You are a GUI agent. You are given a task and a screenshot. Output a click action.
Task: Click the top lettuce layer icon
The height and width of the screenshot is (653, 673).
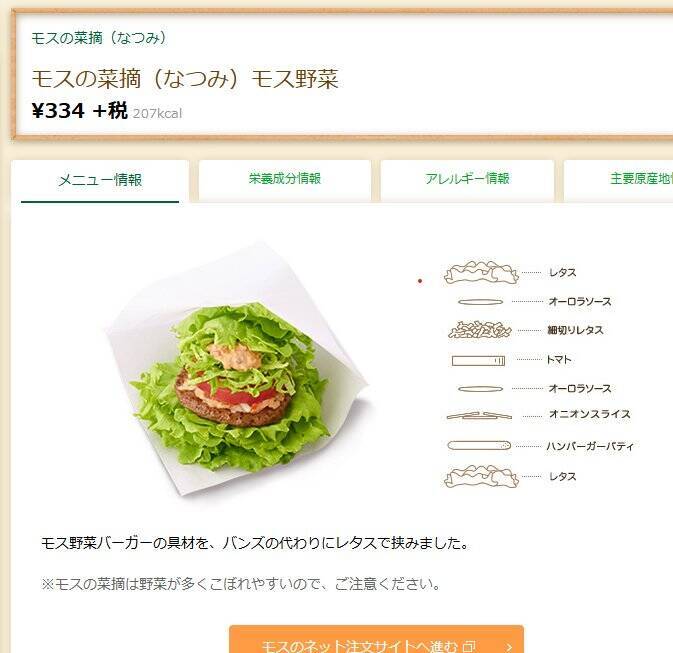[481, 272]
